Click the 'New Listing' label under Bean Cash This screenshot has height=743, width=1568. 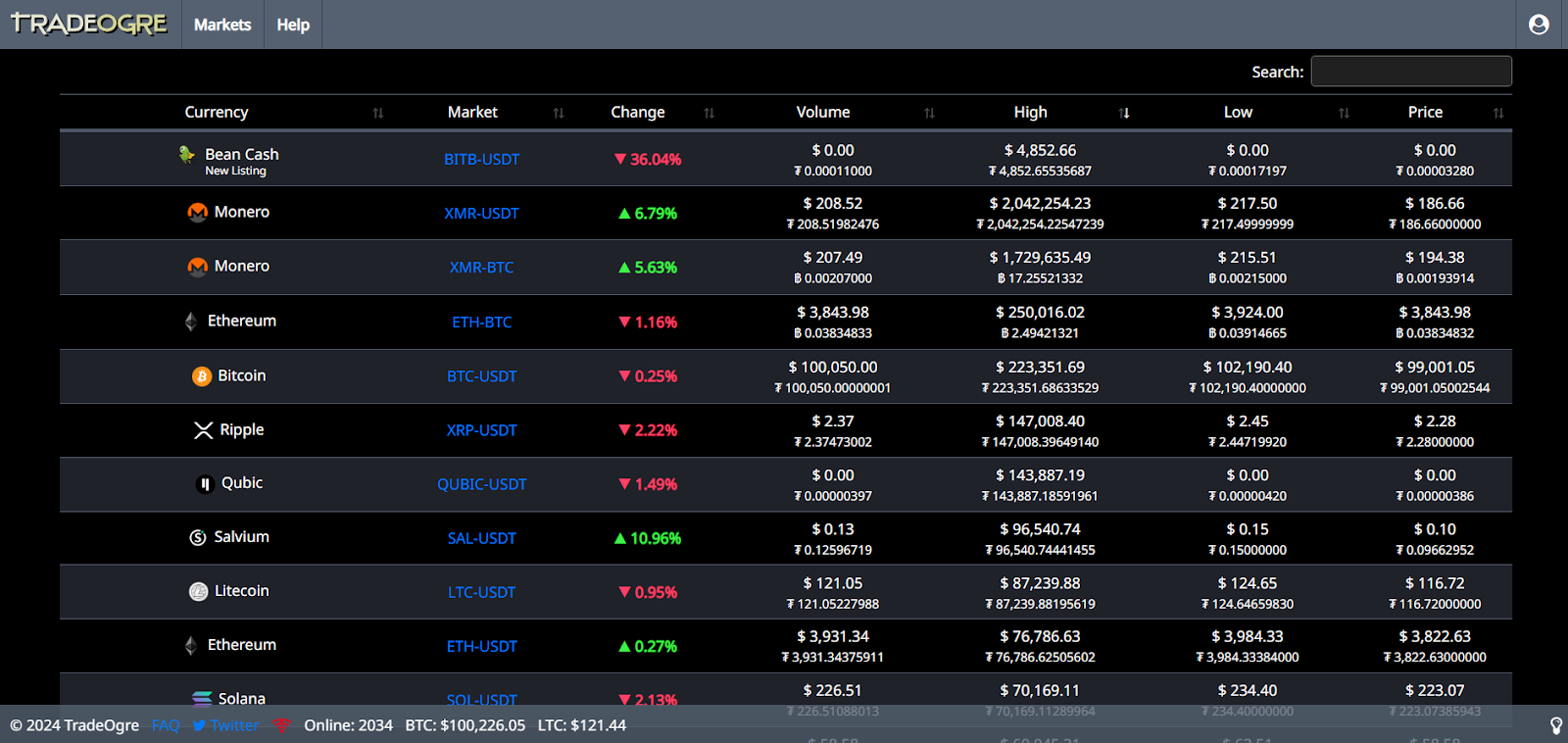point(235,171)
